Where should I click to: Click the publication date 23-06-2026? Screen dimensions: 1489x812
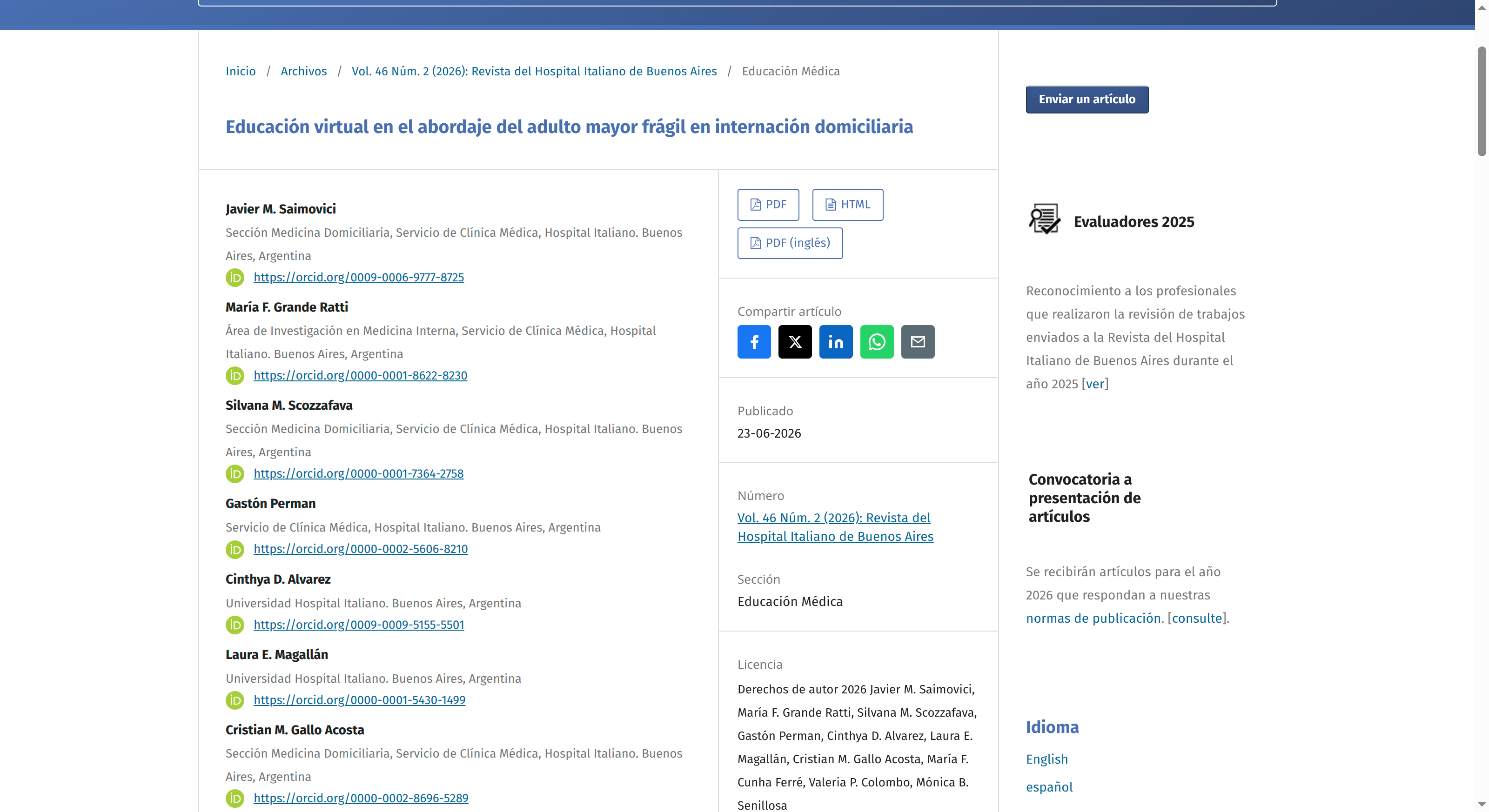(x=769, y=434)
